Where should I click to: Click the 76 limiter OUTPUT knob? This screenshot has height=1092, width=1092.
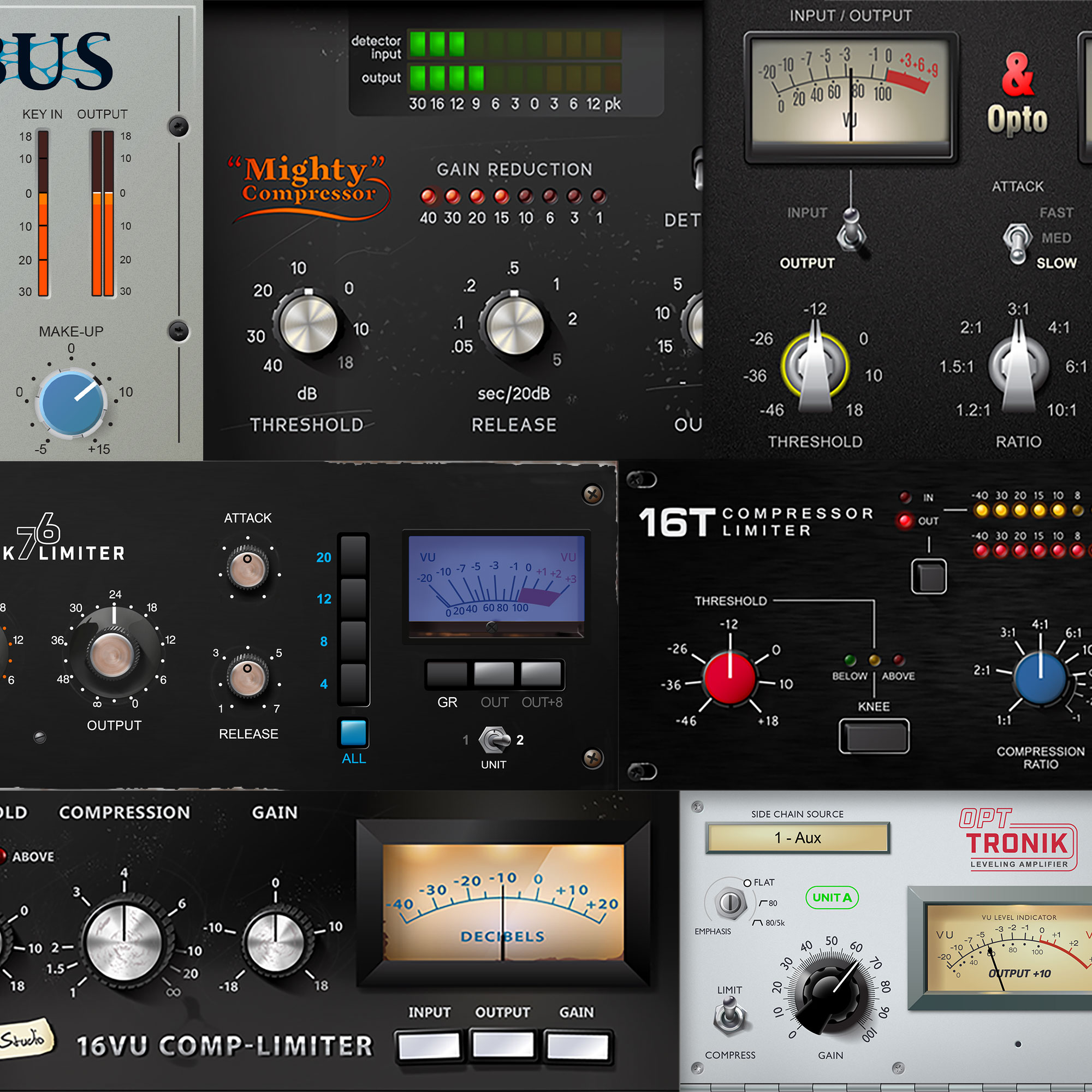click(114, 654)
